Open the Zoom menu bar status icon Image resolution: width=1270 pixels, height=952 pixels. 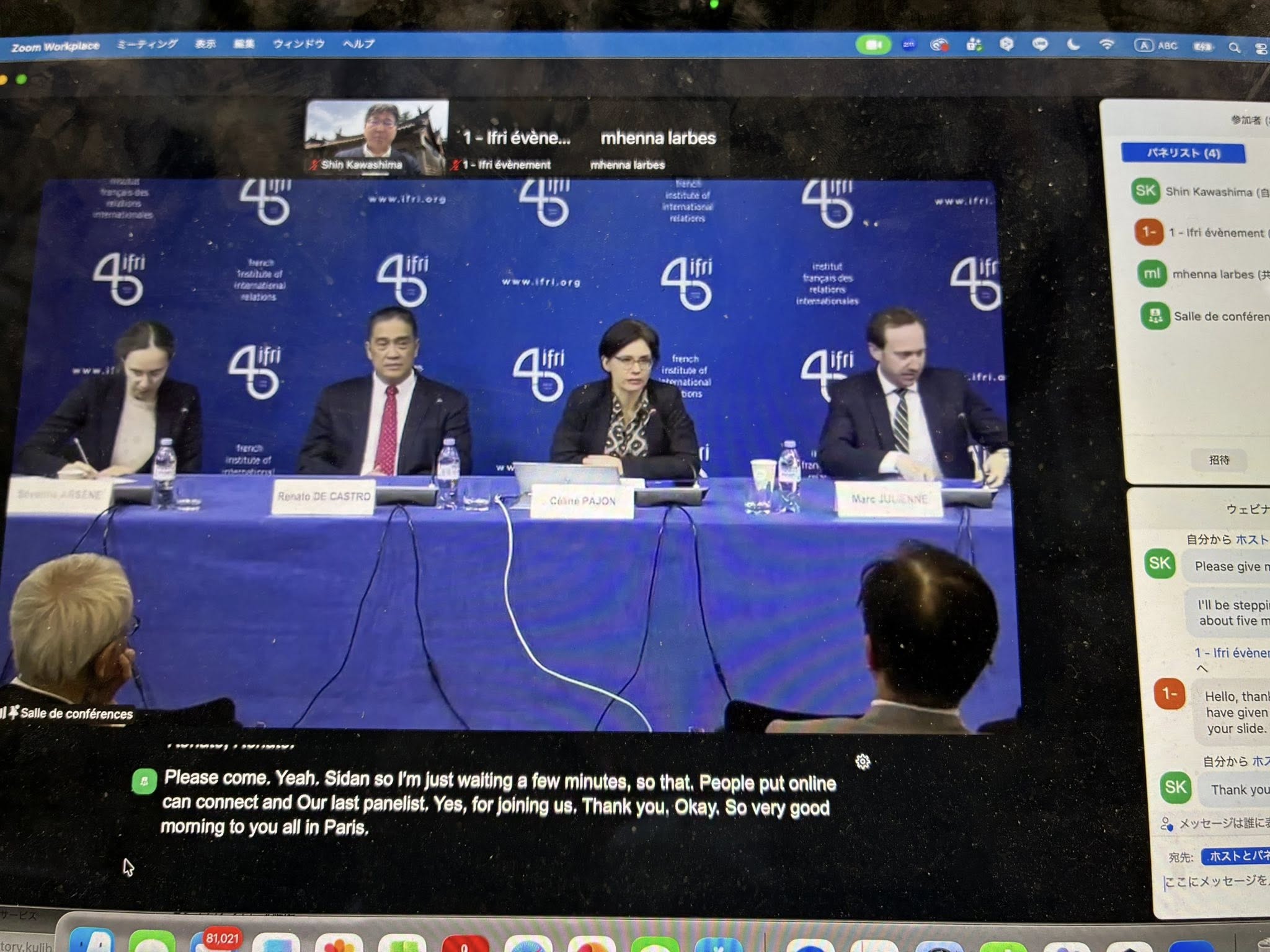point(908,45)
